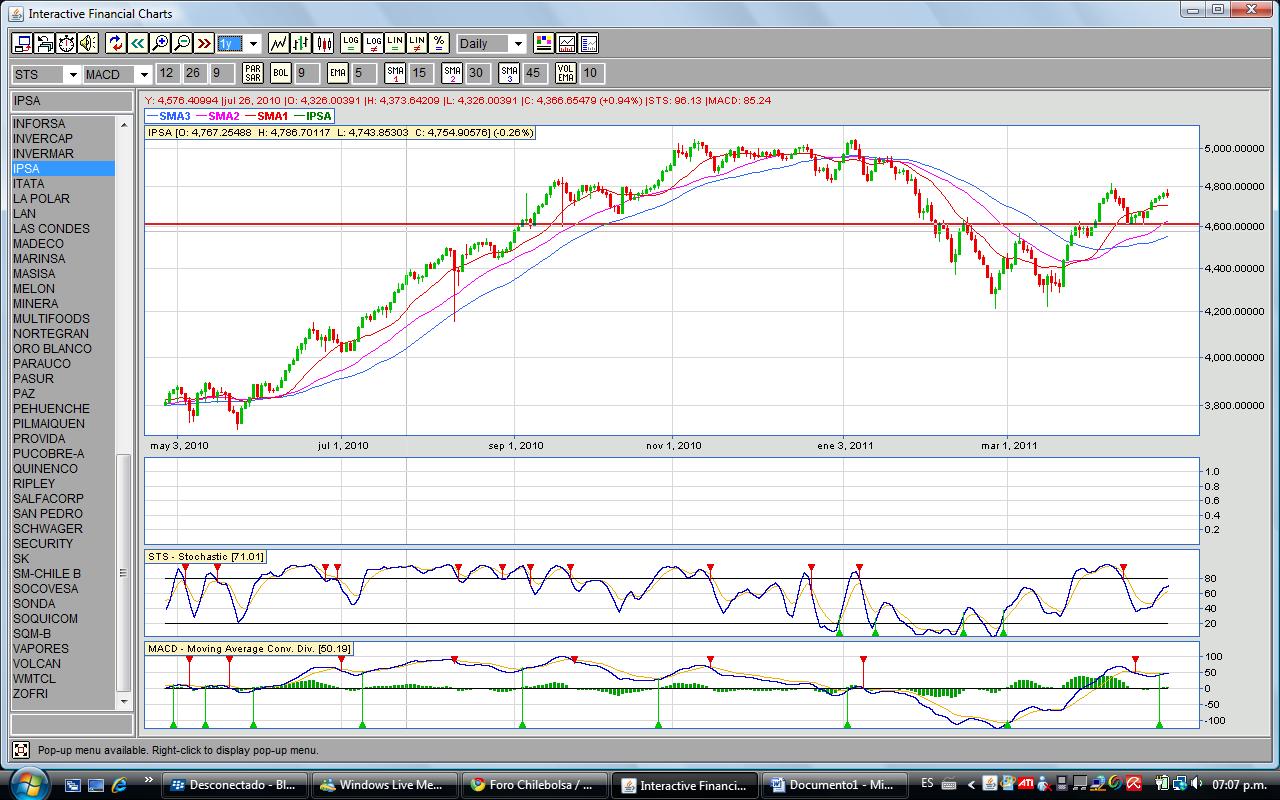1280x800 pixels.
Task: Click the chart-with-histogram layout icon
Action: click(566, 43)
